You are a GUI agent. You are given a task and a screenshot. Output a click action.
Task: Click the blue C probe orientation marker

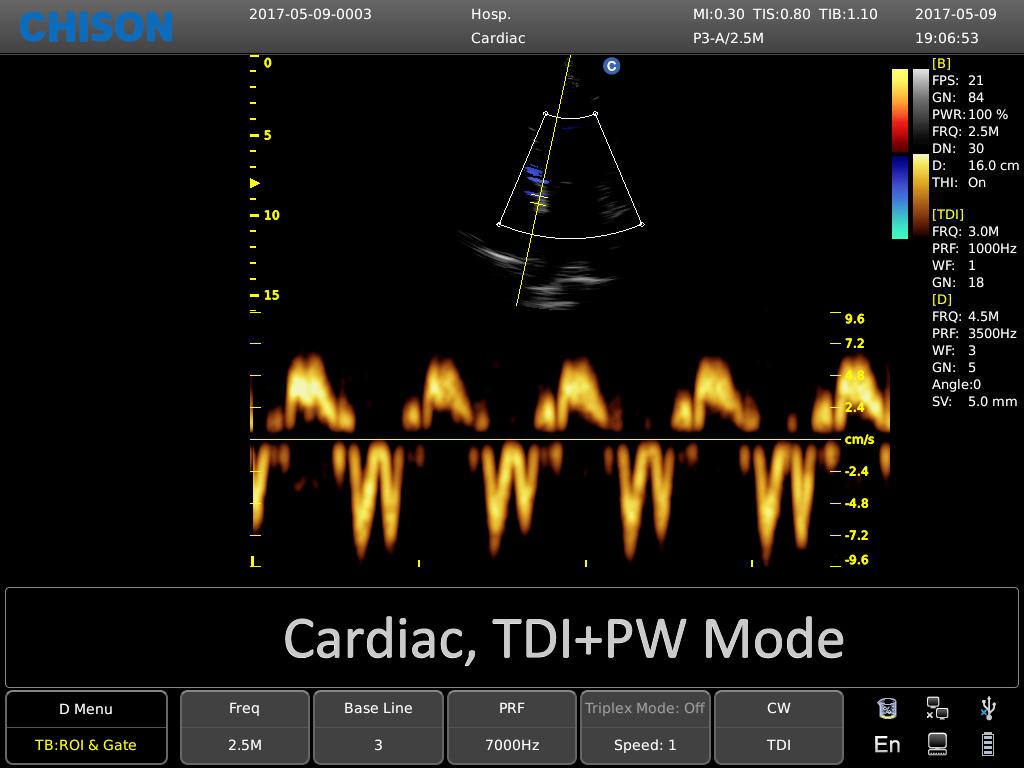point(611,66)
